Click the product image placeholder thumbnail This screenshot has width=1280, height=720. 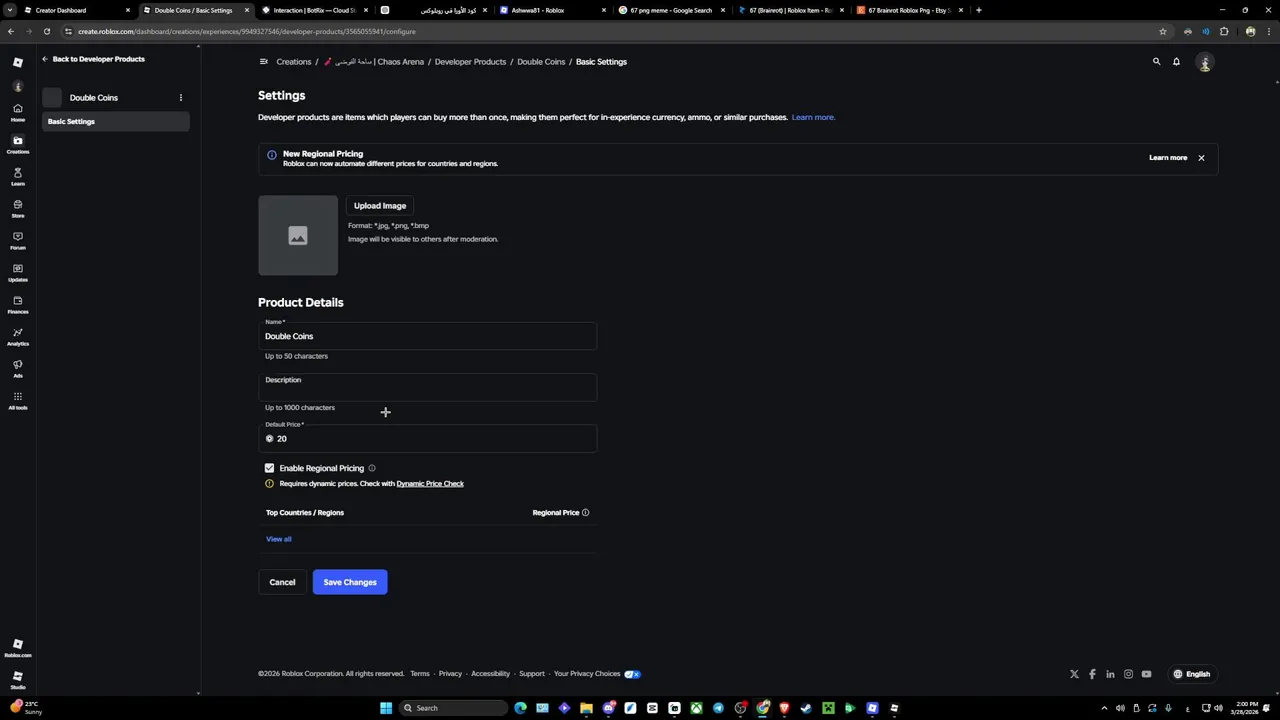[298, 236]
